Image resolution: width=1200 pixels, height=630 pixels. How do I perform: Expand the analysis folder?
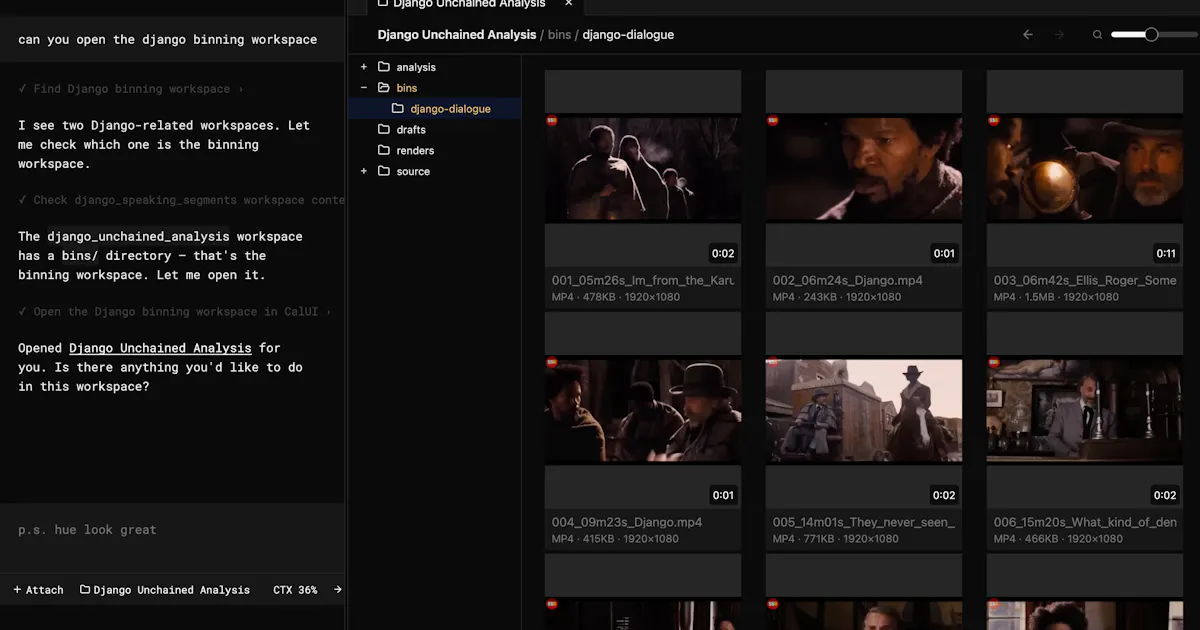[x=364, y=67]
